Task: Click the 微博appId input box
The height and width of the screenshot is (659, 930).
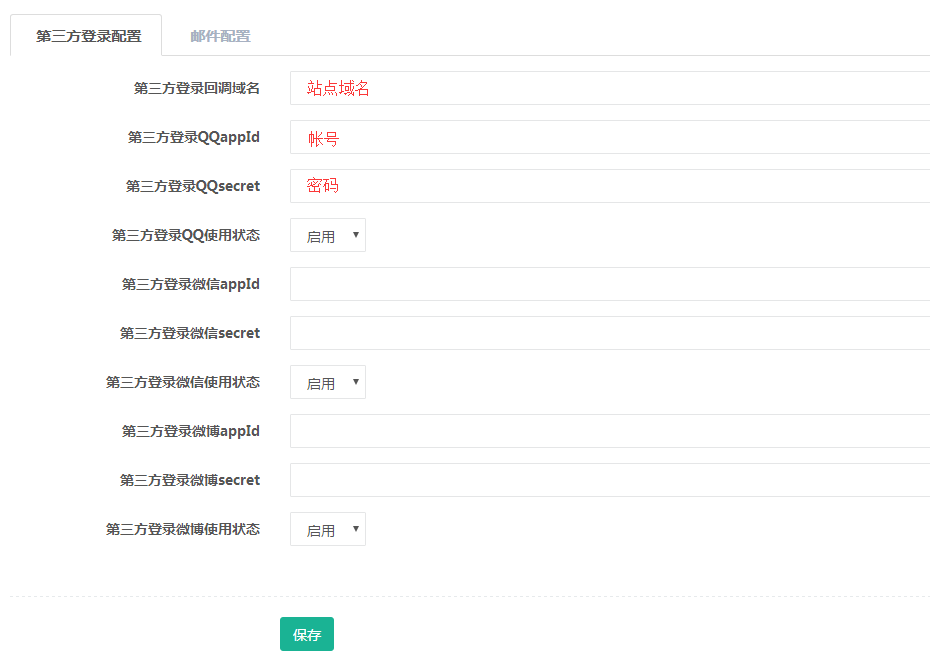Action: click(x=610, y=431)
